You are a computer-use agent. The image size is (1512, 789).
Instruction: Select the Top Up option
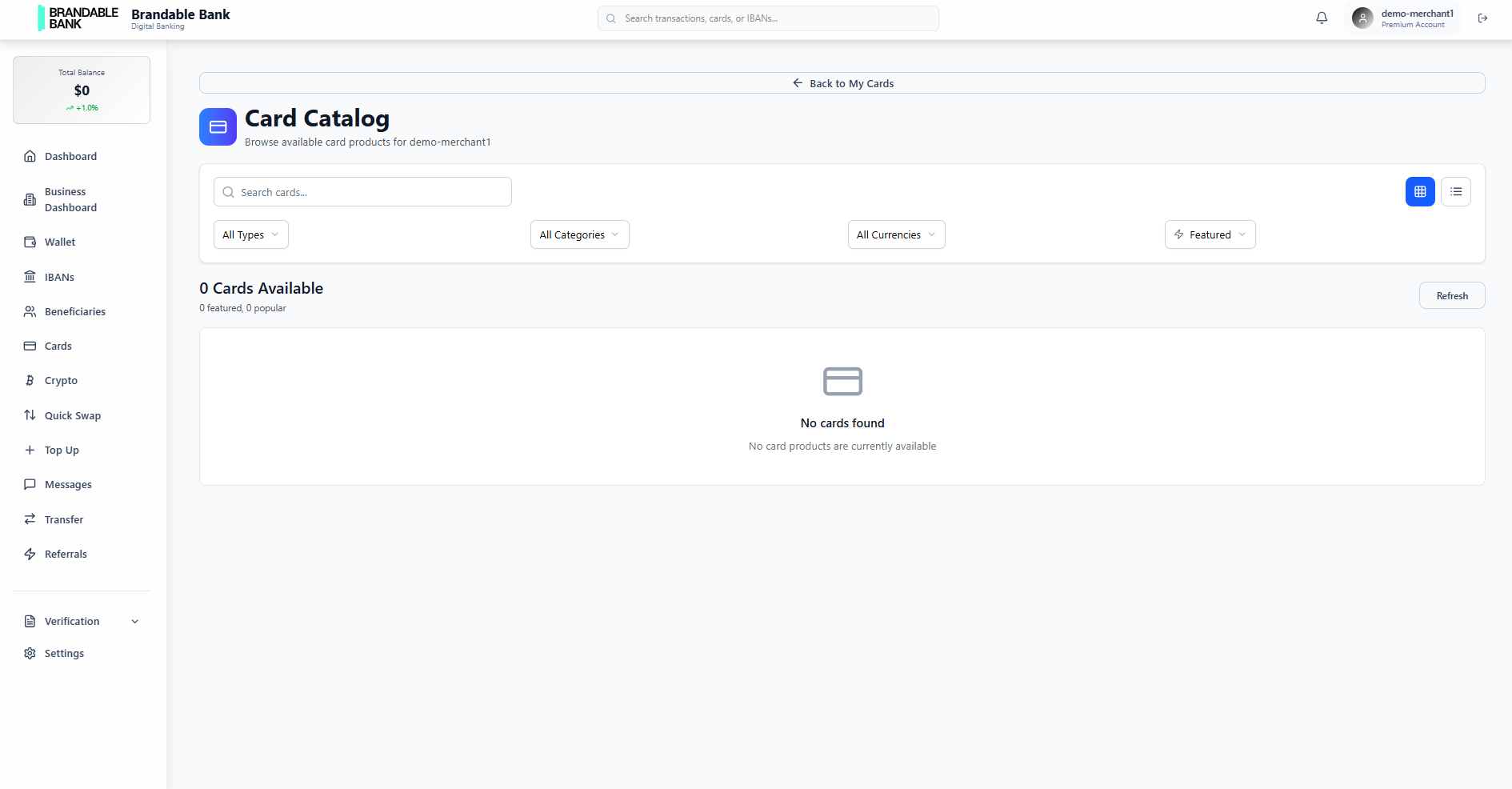(61, 450)
